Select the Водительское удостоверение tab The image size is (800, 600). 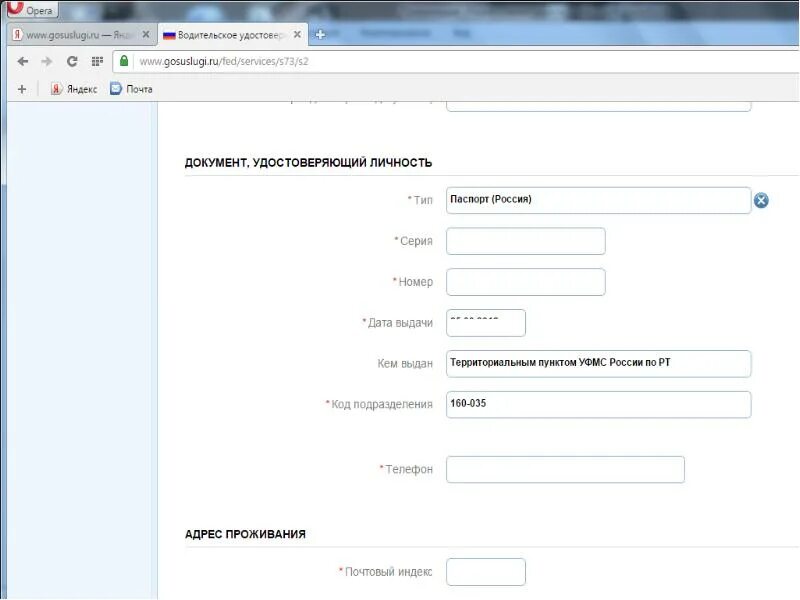pyautogui.click(x=231, y=35)
